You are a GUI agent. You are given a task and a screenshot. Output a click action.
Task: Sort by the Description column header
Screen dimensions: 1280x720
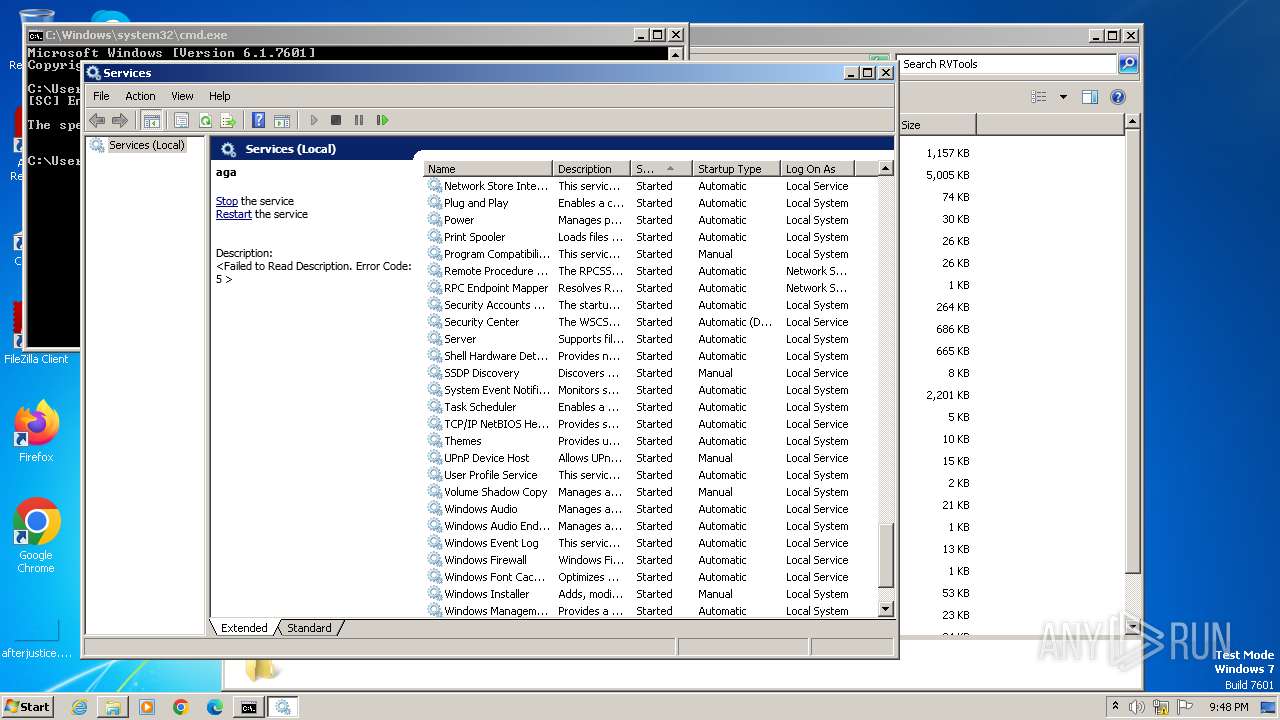(591, 169)
